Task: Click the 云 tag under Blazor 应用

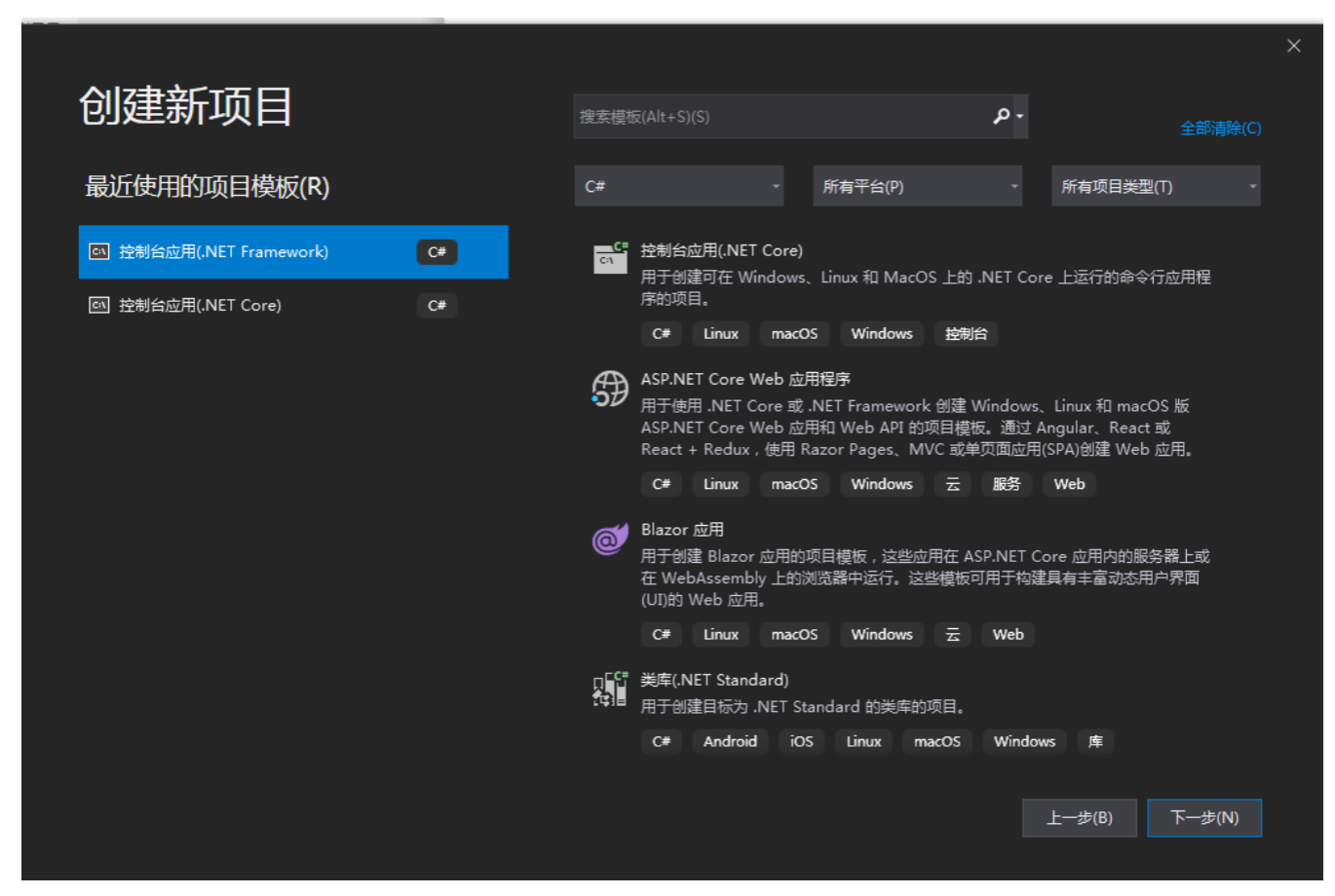Action: [x=953, y=635]
